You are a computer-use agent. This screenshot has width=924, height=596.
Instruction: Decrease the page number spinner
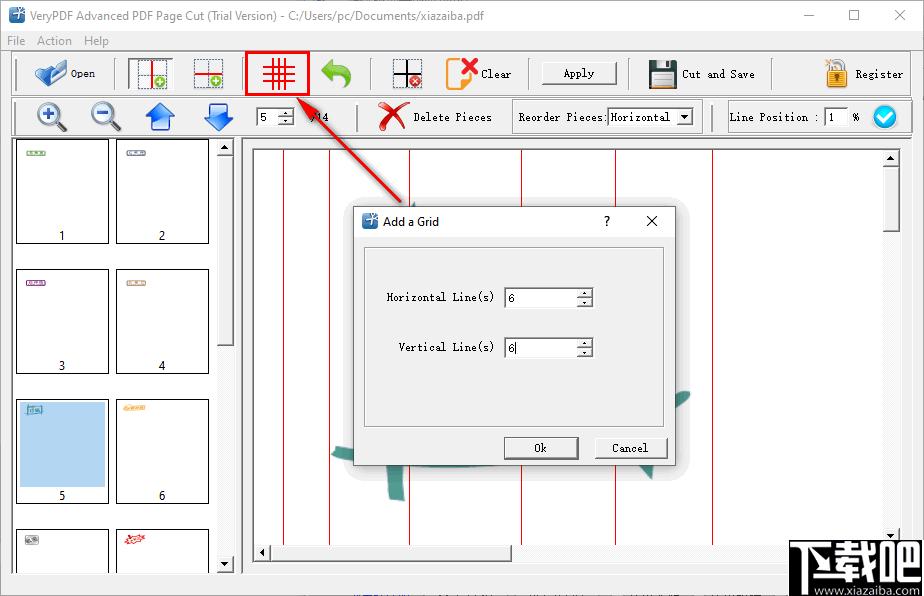pos(285,121)
